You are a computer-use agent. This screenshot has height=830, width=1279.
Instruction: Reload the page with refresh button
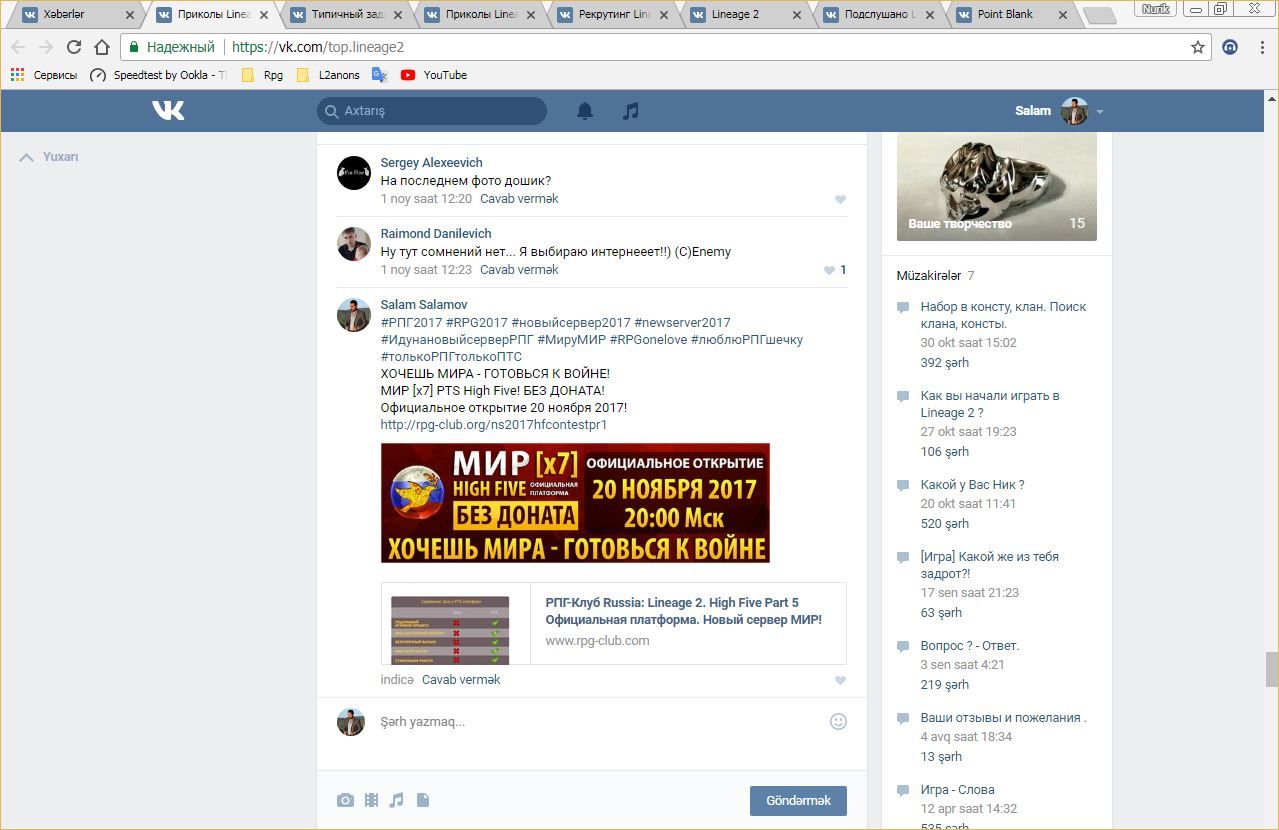[x=74, y=47]
